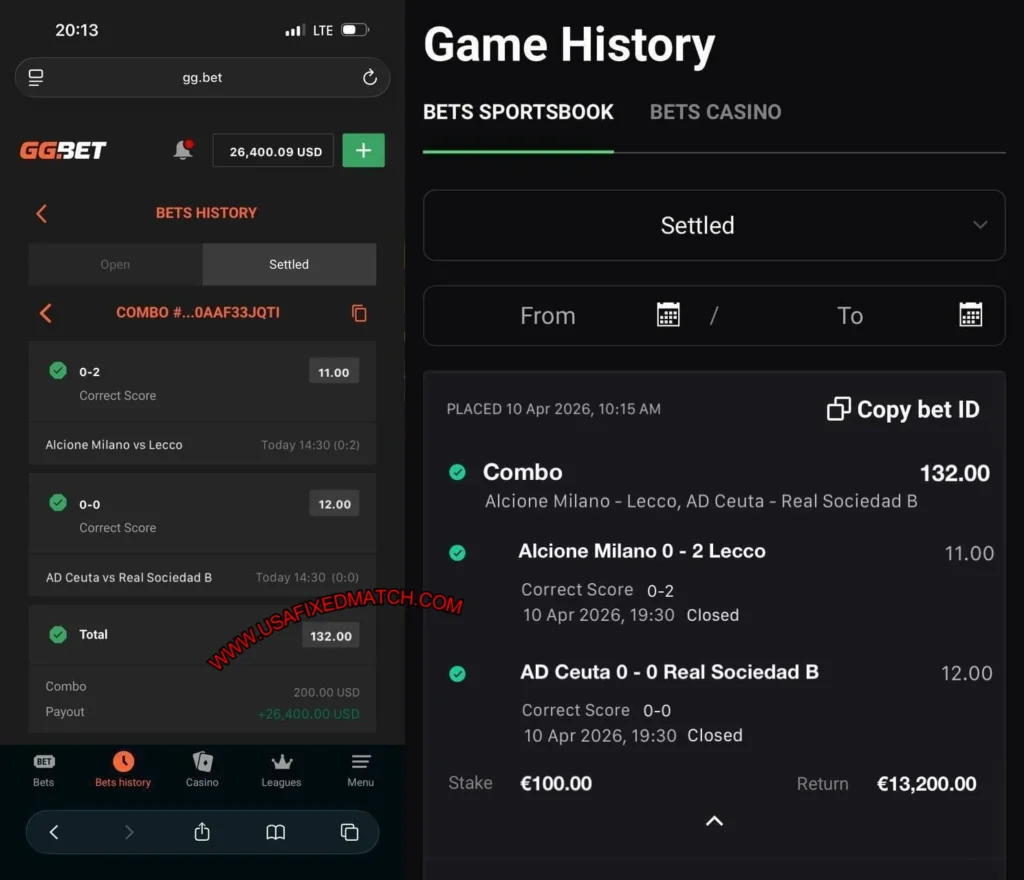The height and width of the screenshot is (880, 1024).
Task: Click the Copy bet ID button
Action: tap(901, 409)
